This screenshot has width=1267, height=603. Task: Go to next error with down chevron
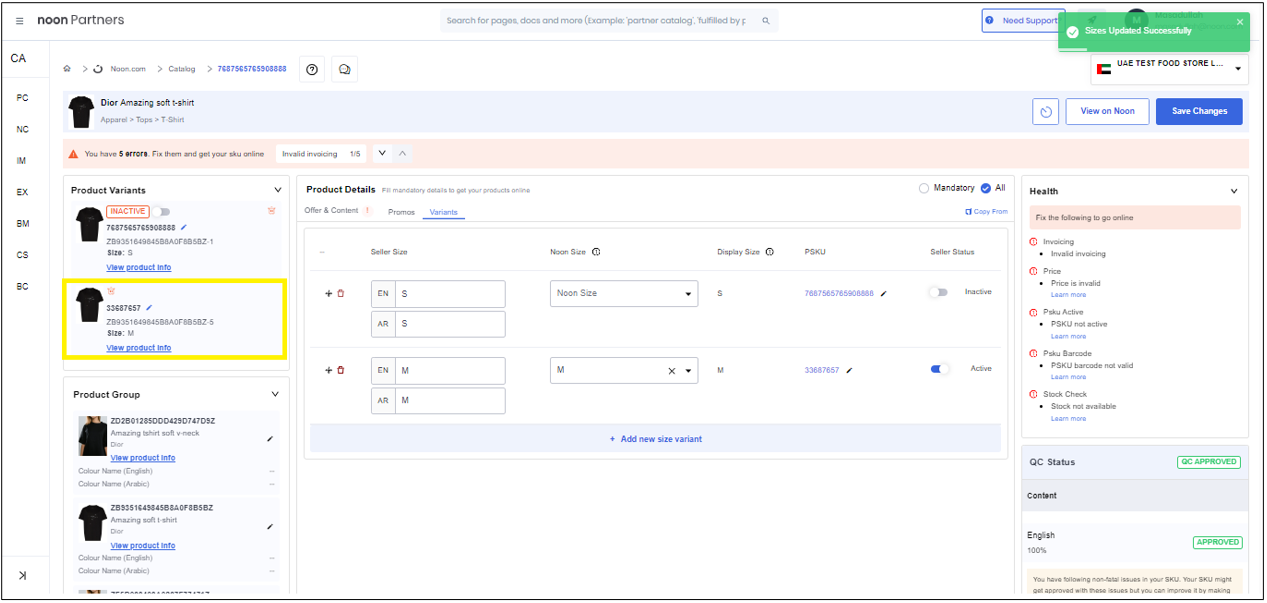381,154
